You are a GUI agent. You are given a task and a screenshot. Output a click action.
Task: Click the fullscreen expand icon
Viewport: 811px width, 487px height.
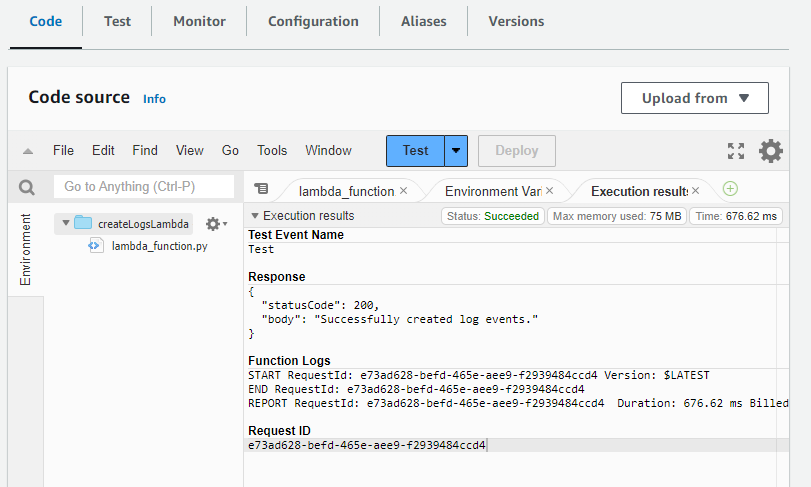pyautogui.click(x=736, y=151)
